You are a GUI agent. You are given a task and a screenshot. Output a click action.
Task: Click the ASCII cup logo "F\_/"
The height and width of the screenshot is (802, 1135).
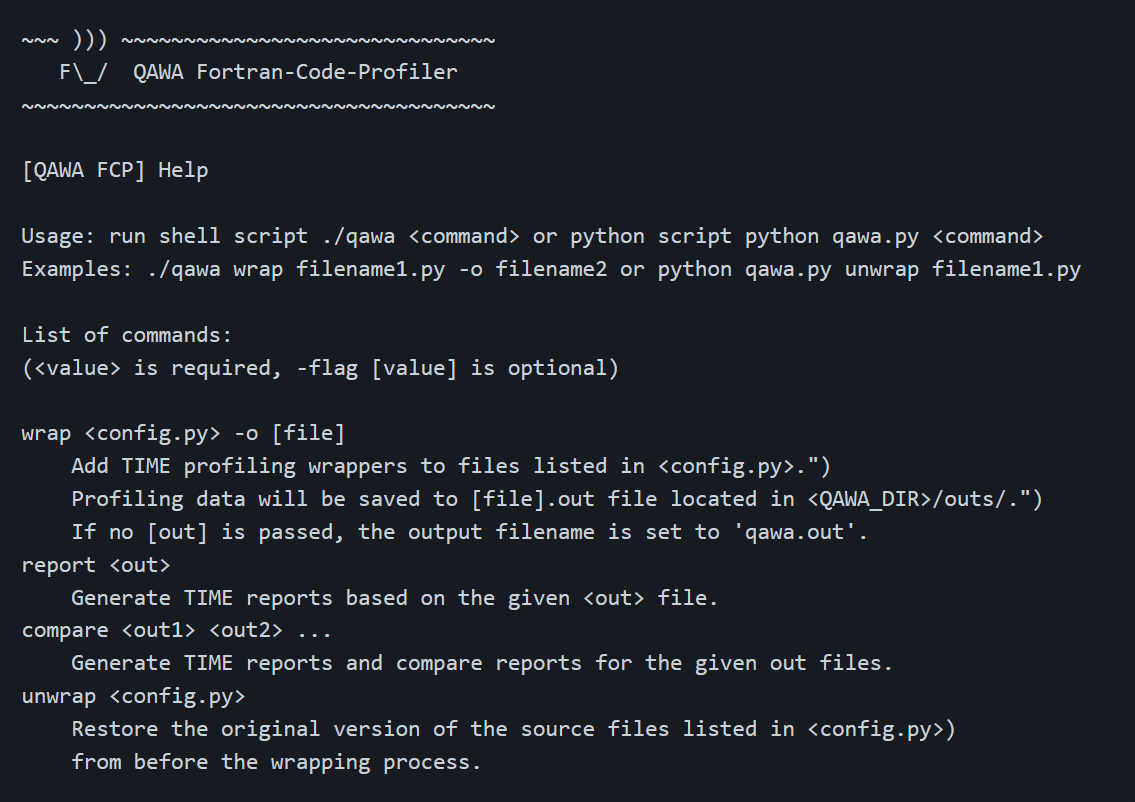coord(84,72)
